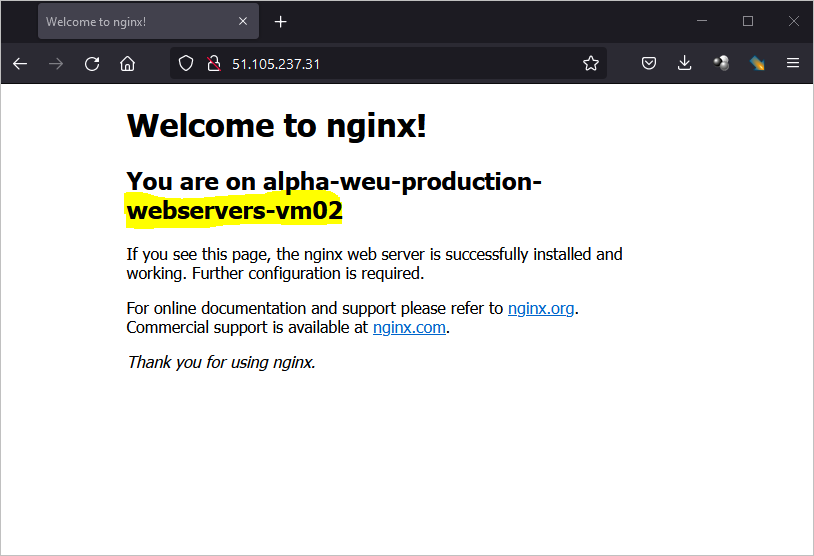Open the Downloads panel
This screenshot has height=556, width=814.
click(x=684, y=63)
